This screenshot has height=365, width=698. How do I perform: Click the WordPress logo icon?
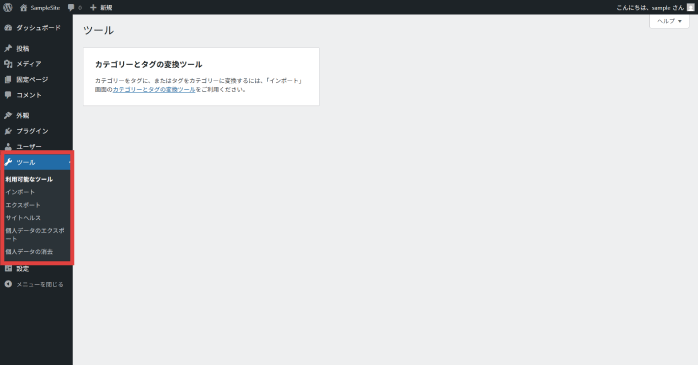(8, 7)
